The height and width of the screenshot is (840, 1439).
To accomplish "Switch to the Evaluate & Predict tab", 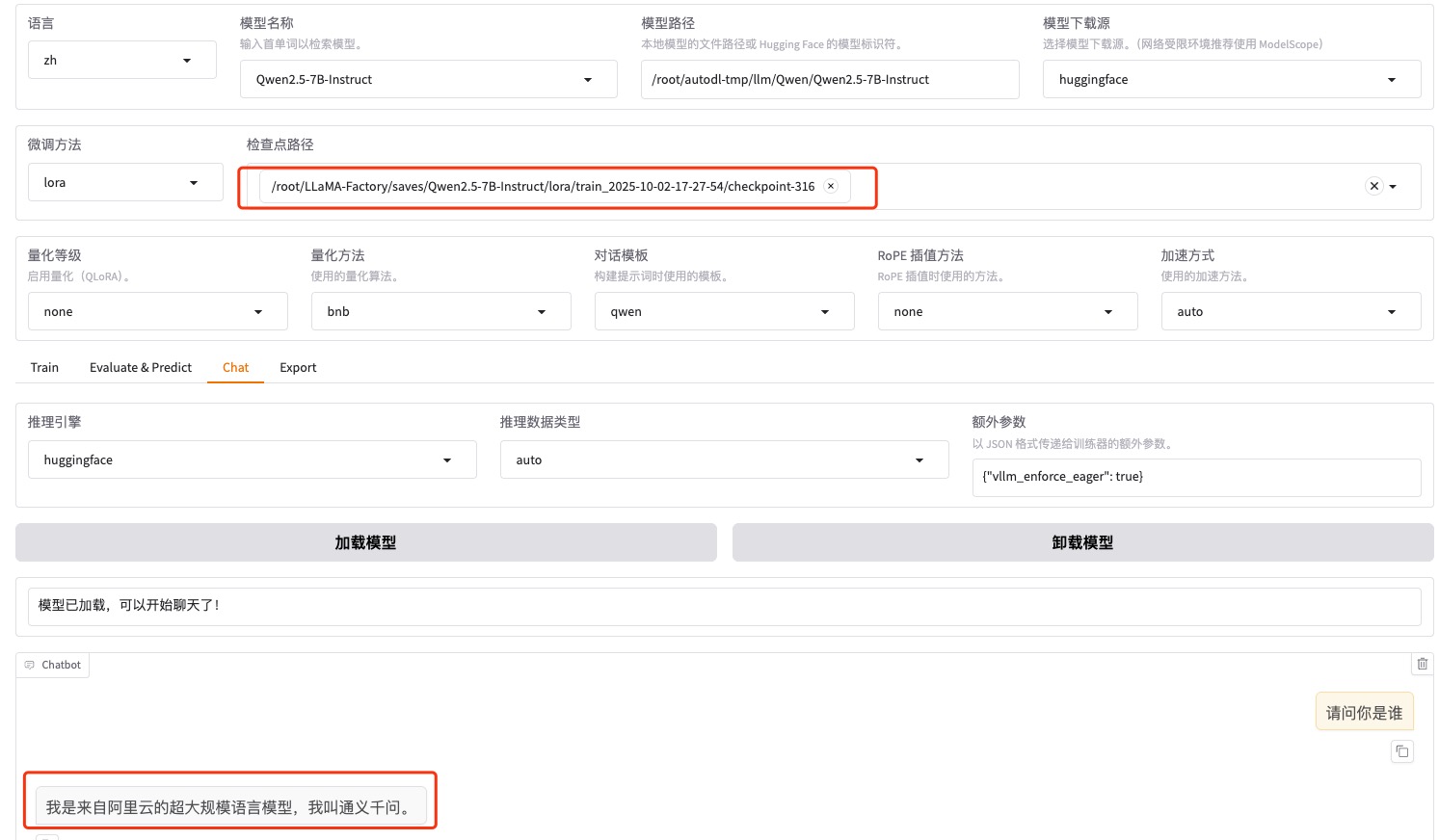I will [141, 367].
